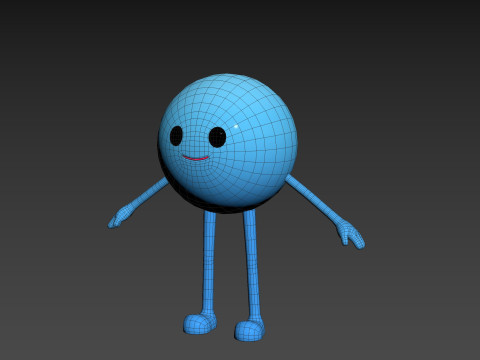Image resolution: width=480 pixels, height=360 pixels.
Task: Select the black eye nearest the specular highlight
Action: pos(217,137)
